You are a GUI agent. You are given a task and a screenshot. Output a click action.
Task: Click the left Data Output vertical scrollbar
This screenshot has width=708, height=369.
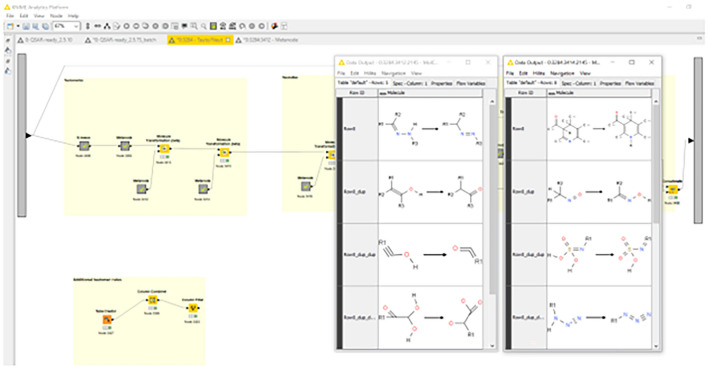492,201
